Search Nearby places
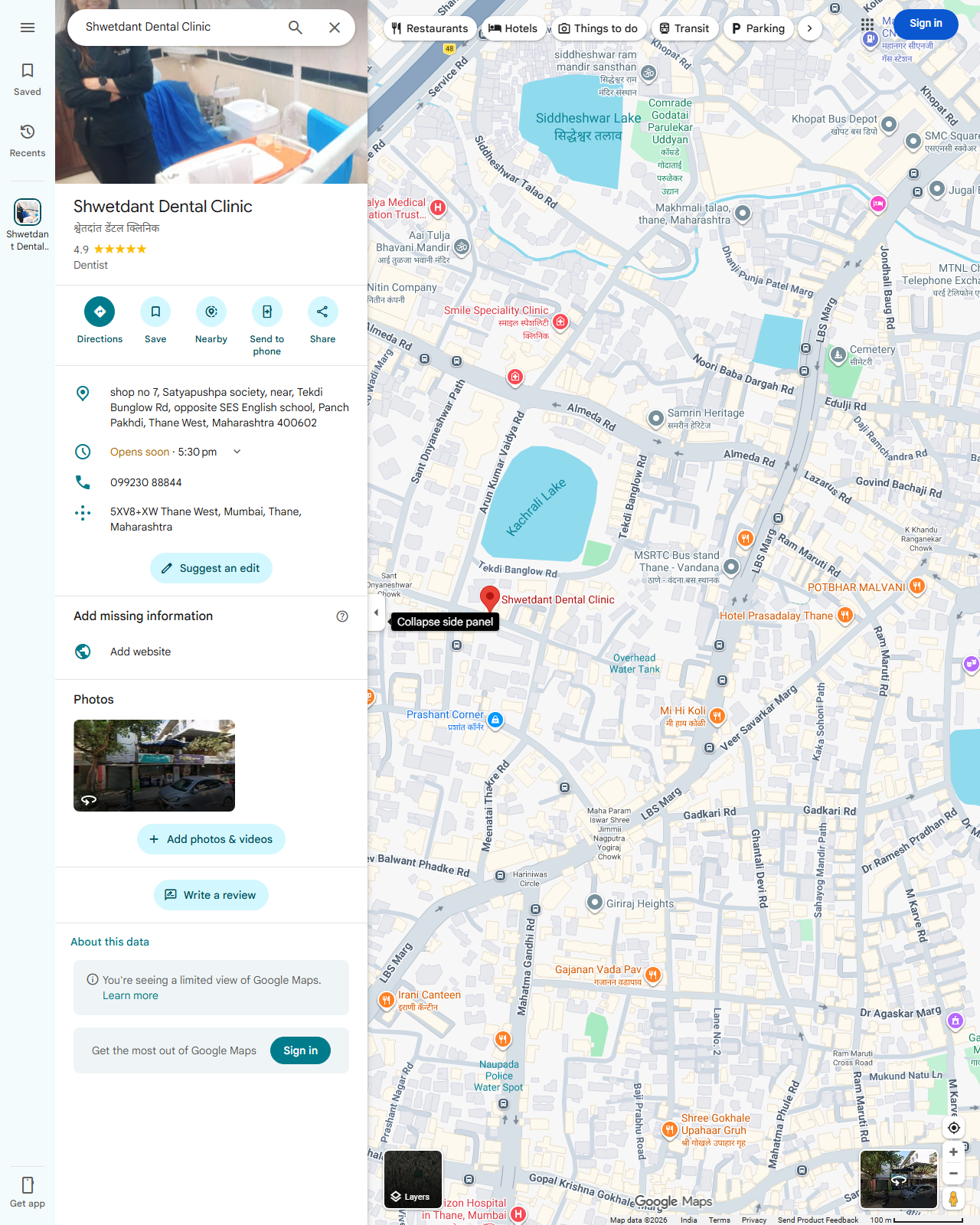This screenshot has width=980, height=1225. pos(211,320)
